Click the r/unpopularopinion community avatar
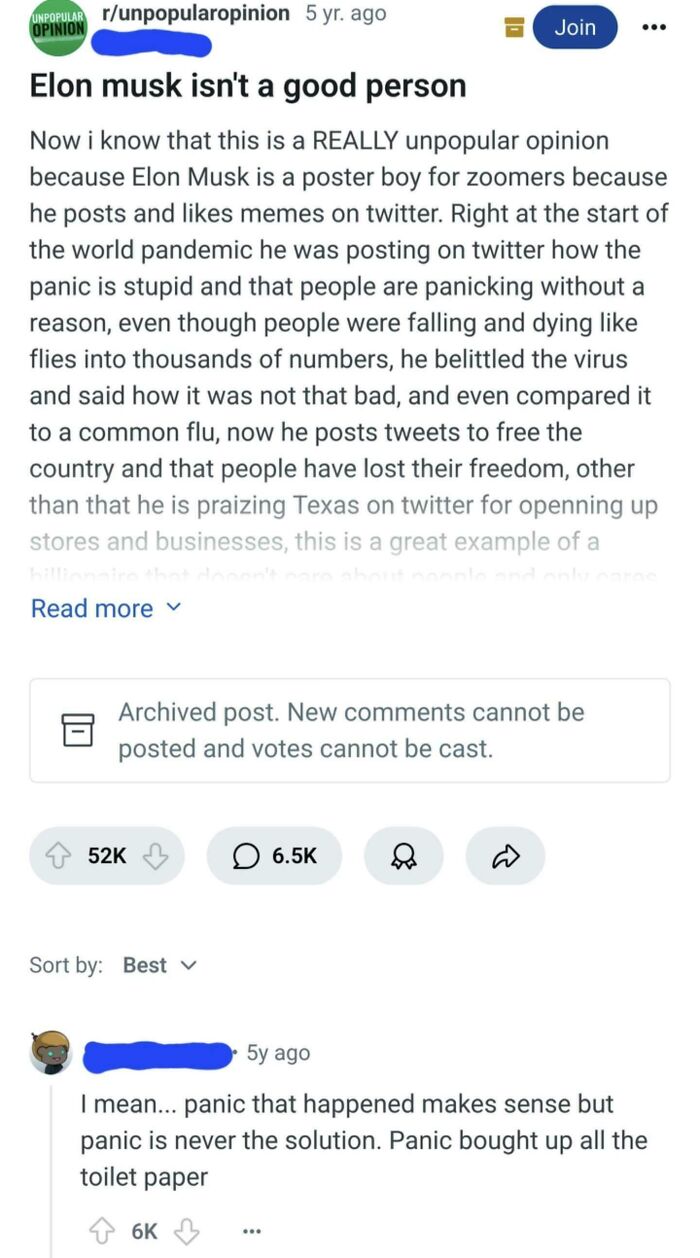Screen dimensions: 700x1258 point(55,27)
